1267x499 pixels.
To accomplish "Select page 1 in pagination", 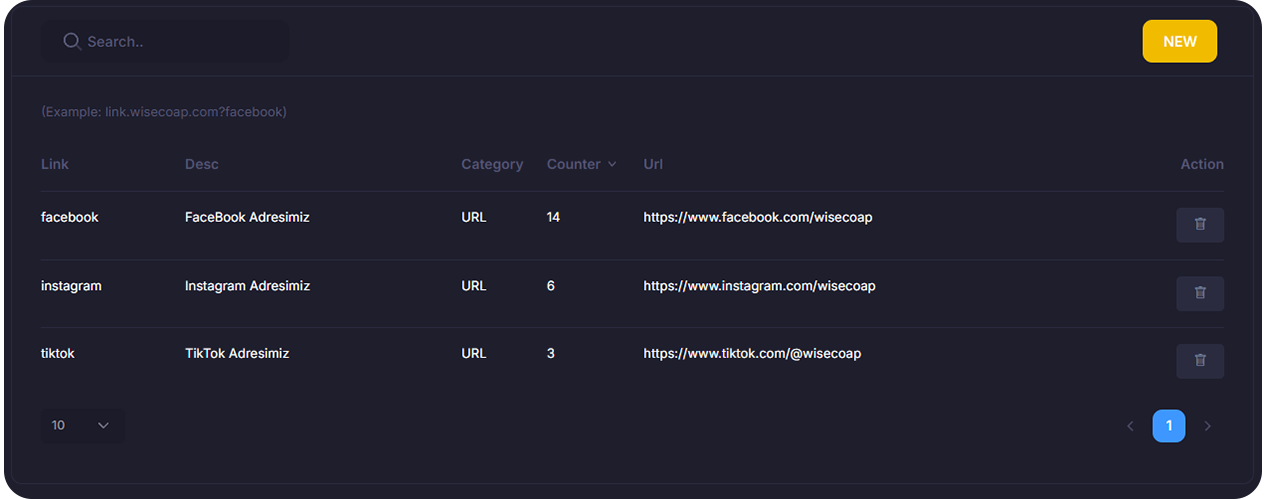I will 1168,426.
